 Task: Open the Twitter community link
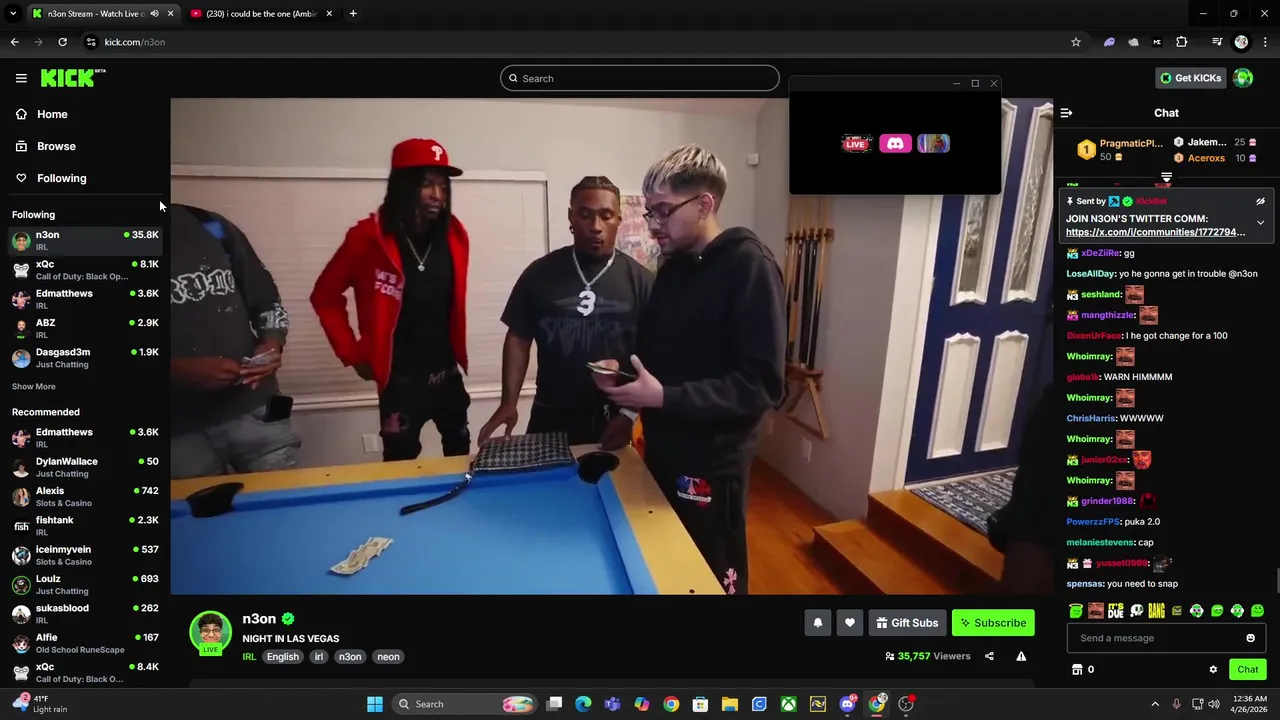1155,232
